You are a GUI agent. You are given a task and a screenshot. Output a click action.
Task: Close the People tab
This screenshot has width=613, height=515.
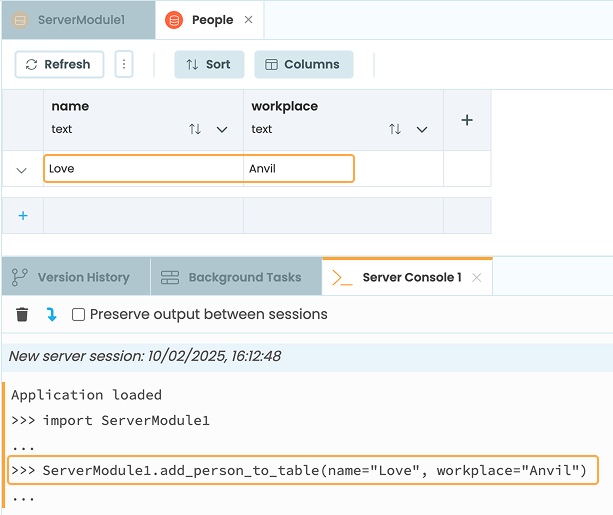249,20
